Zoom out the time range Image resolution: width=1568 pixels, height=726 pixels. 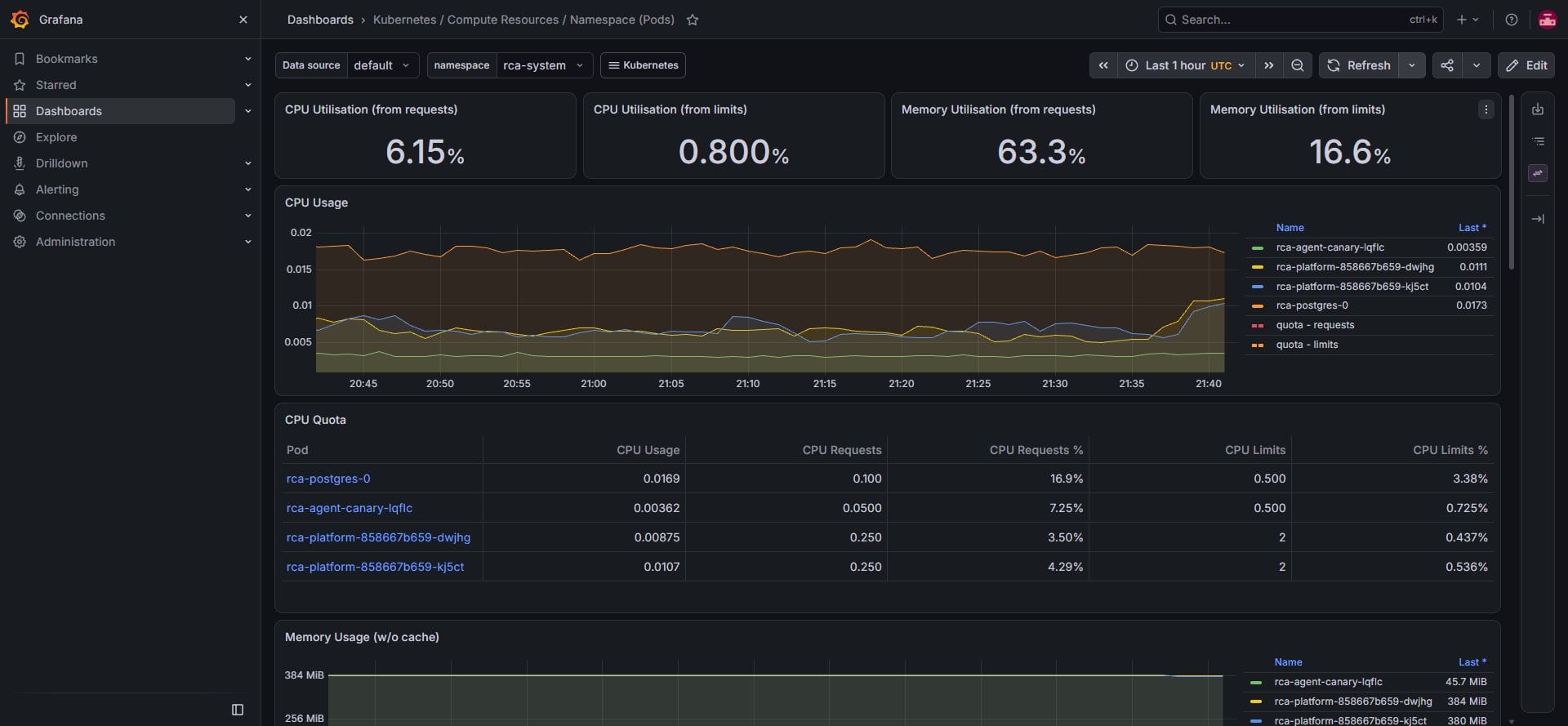[x=1297, y=65]
